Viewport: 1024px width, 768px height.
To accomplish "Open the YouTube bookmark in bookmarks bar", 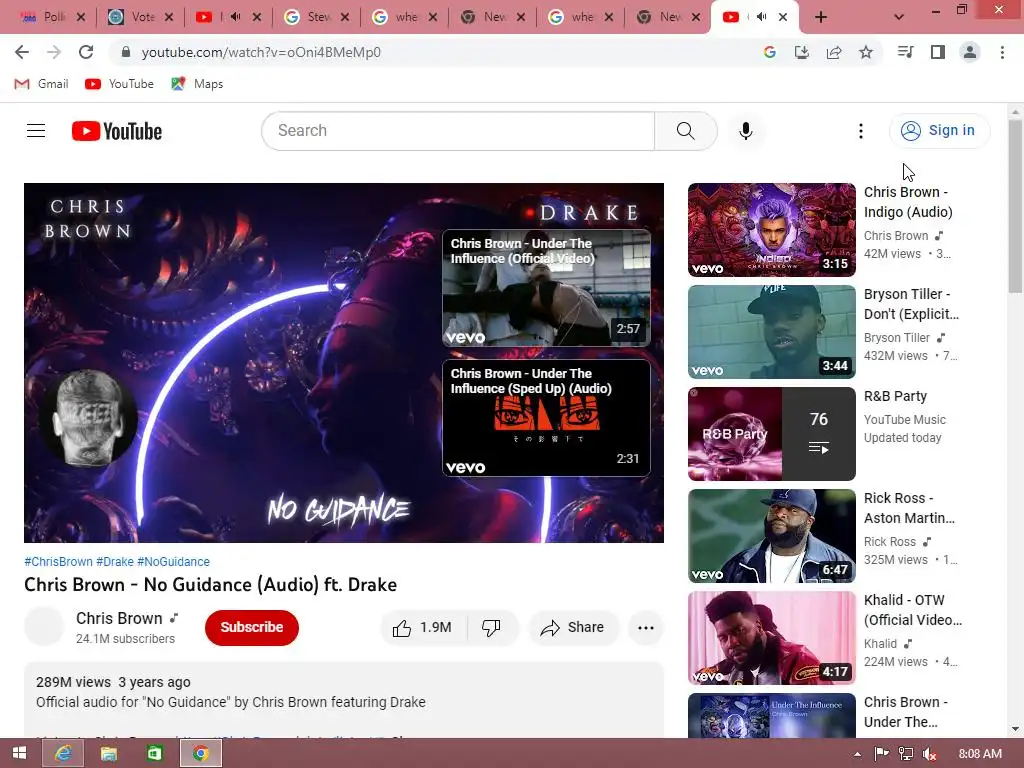I will pyautogui.click(x=120, y=84).
